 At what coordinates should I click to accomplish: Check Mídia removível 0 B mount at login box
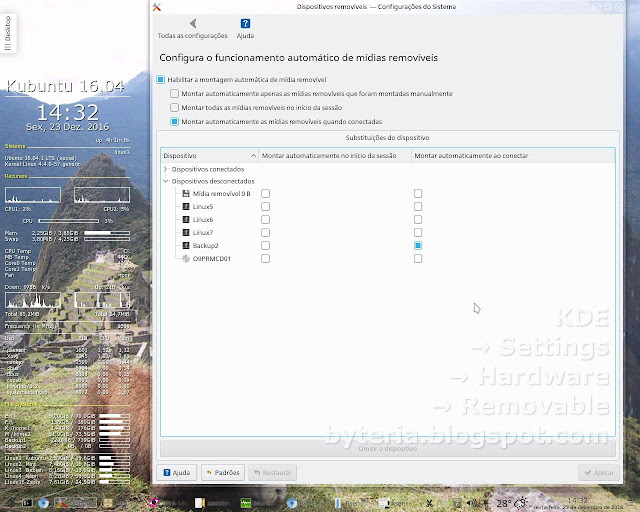pyautogui.click(x=265, y=194)
